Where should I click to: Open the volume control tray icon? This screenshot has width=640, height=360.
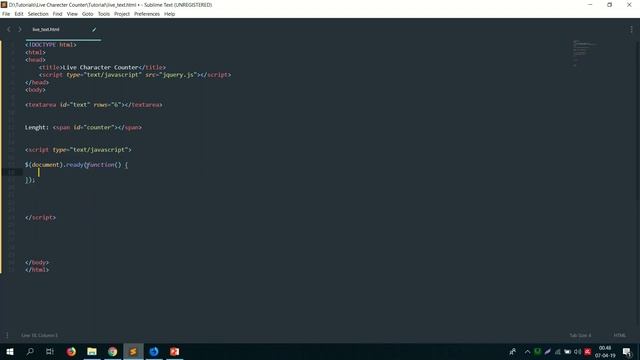(577, 351)
